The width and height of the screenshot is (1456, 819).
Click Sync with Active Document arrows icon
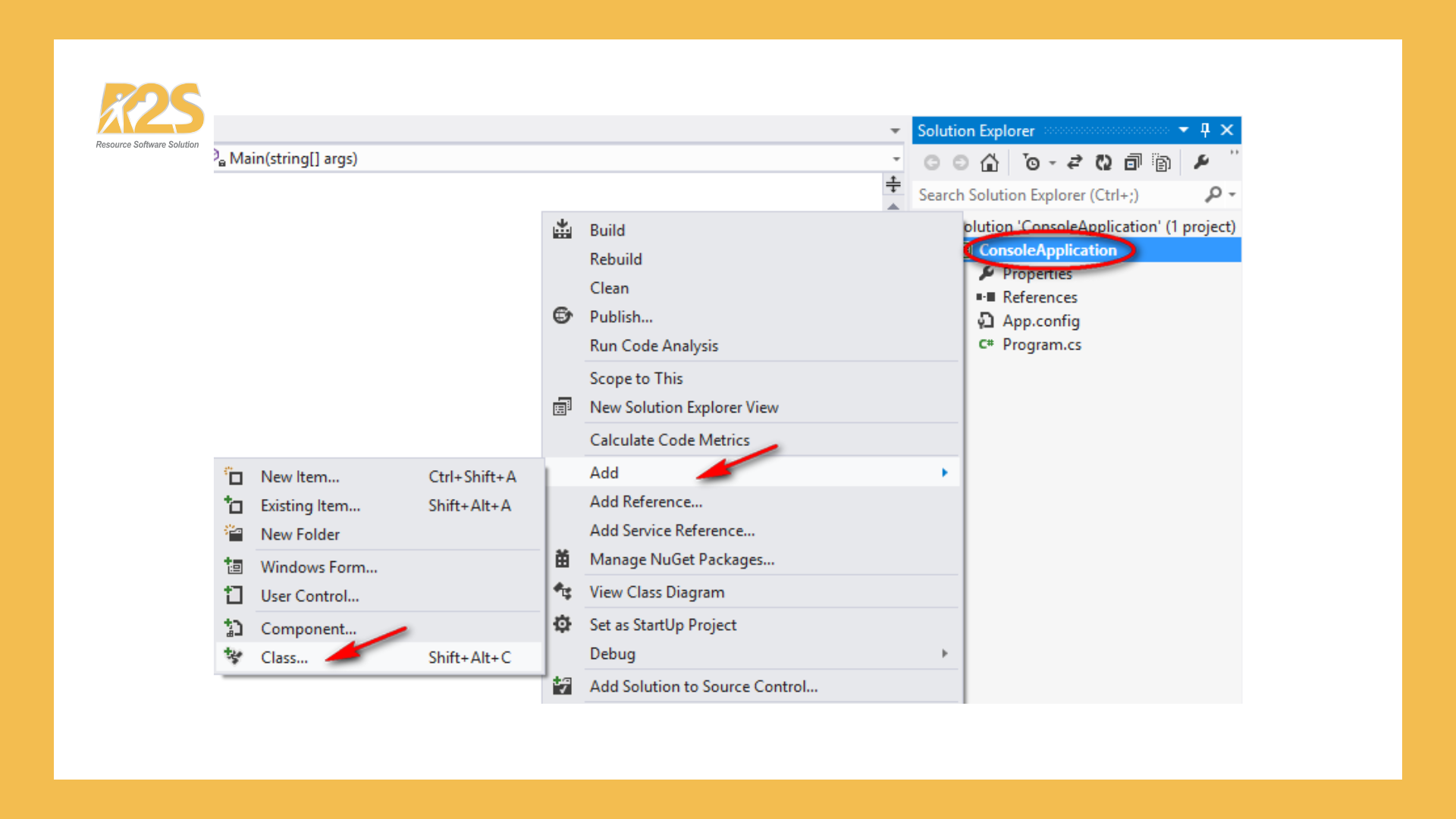tap(1075, 162)
